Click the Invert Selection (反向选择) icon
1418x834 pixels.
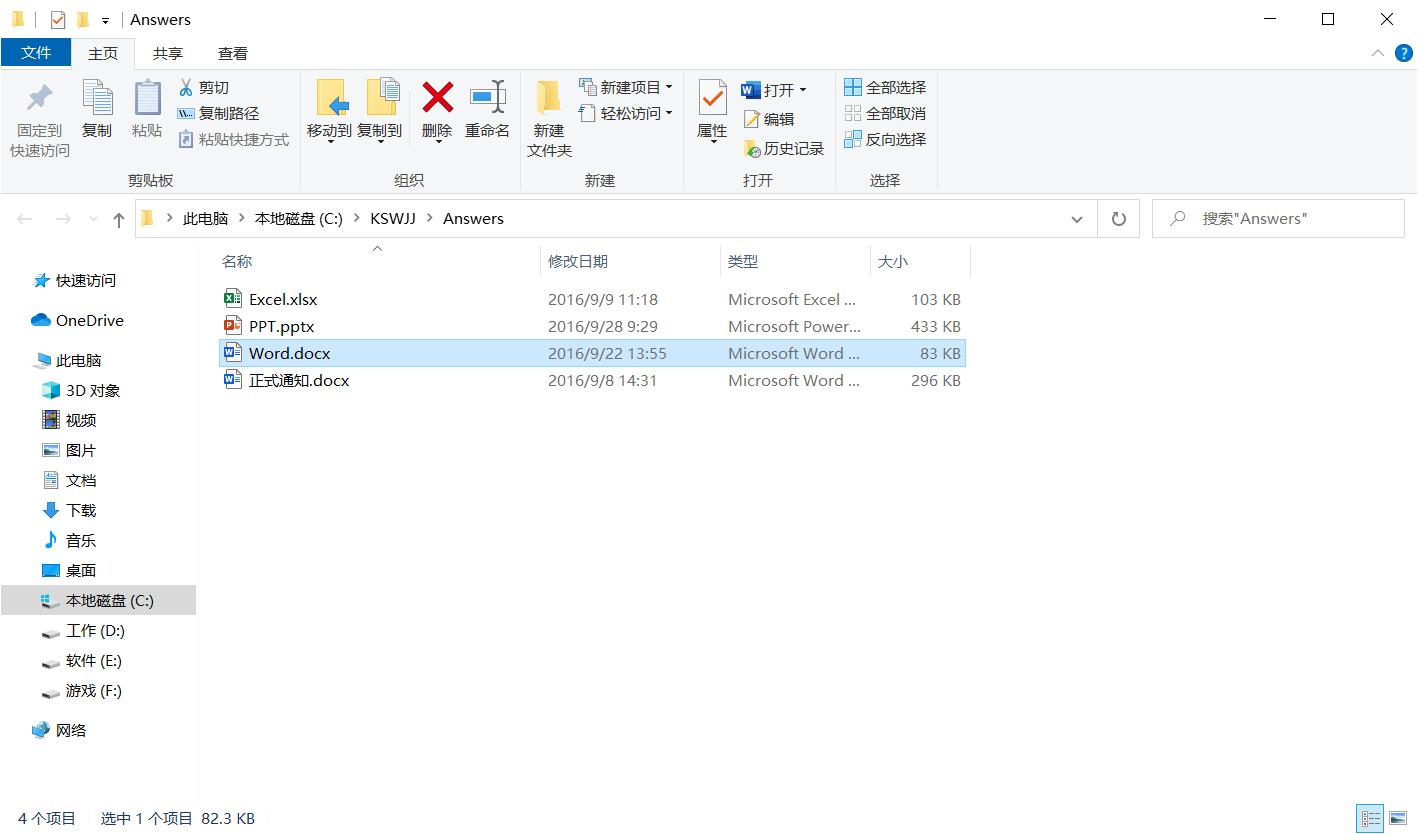(884, 139)
